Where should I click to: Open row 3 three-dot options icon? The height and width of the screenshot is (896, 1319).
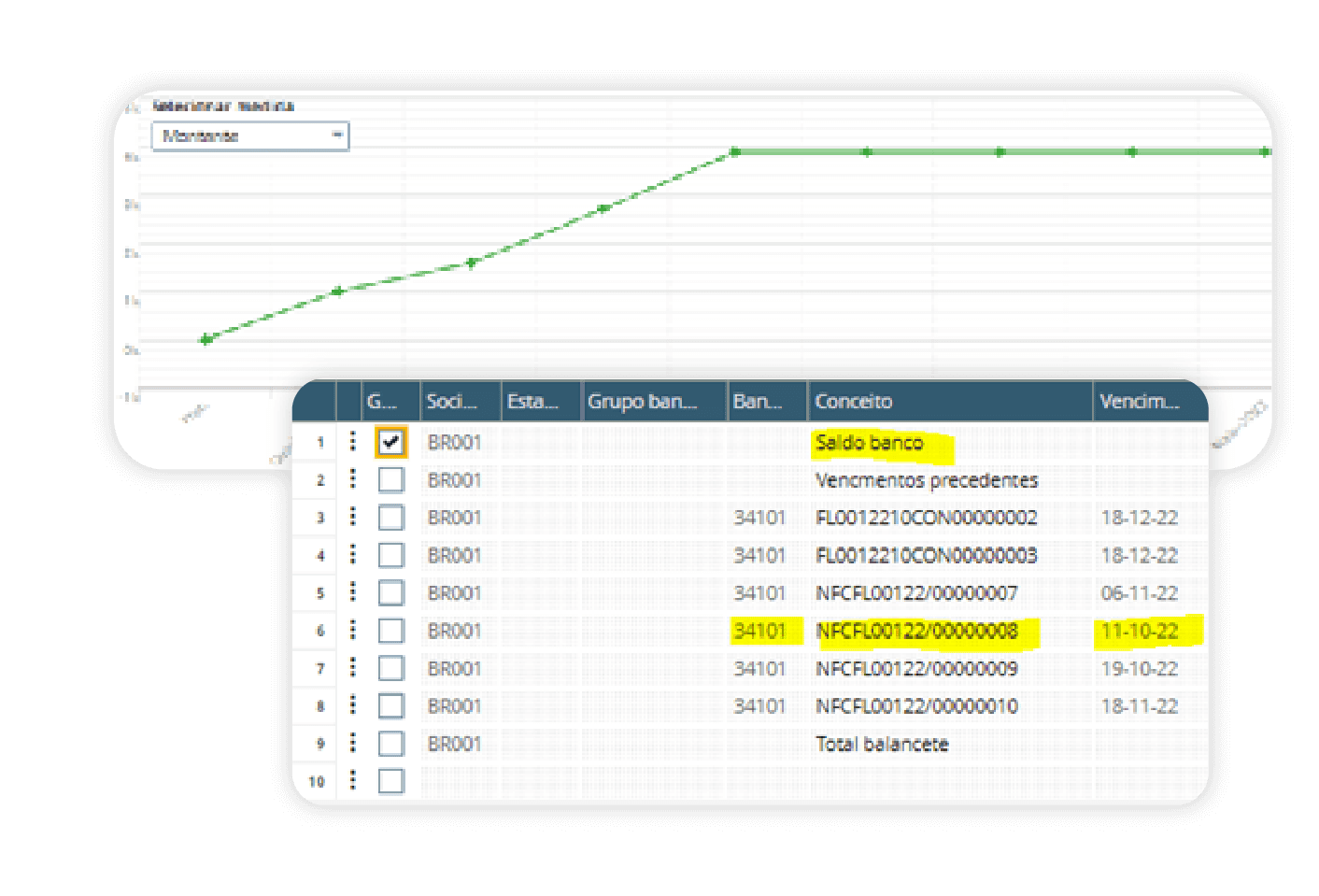[352, 517]
